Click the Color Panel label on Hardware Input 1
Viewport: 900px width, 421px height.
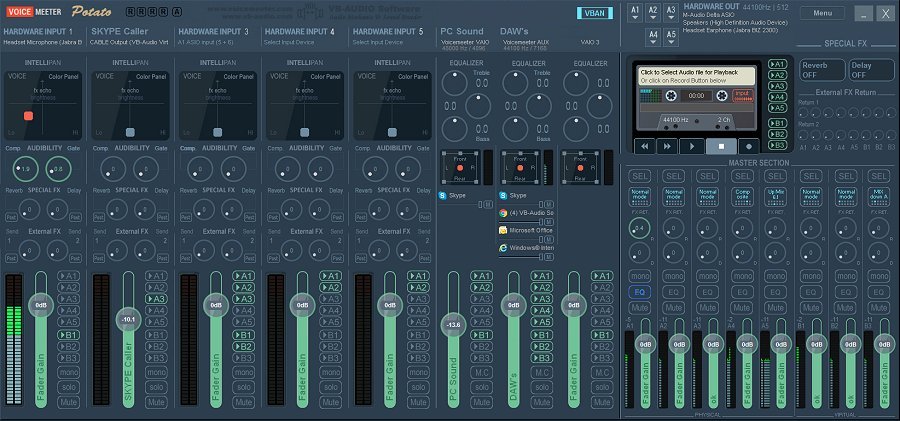tap(63, 76)
